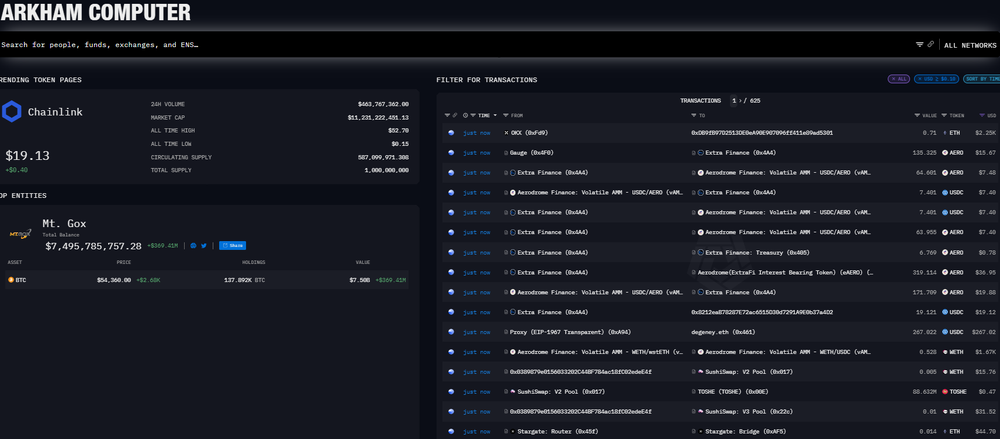Click USDC token in 19.121 row
1000x439 pixels.
click(x=955, y=312)
